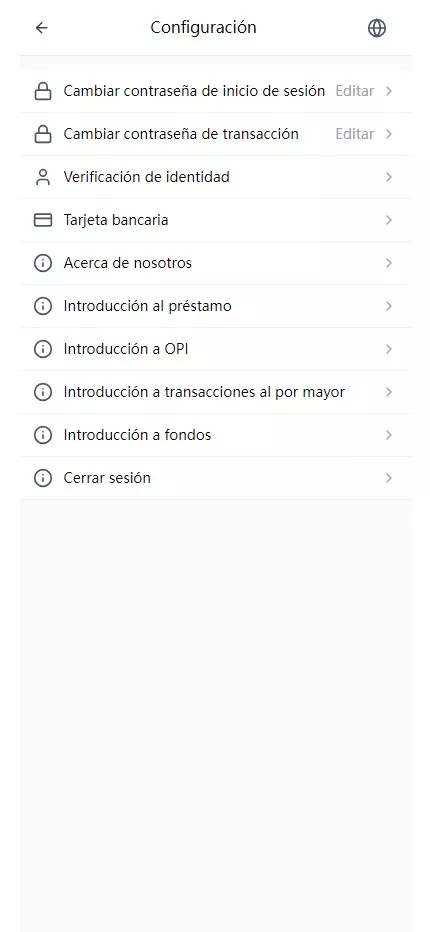430x932 pixels.
Task: Click info icon next to Introducción a OPI
Action: pos(43,349)
